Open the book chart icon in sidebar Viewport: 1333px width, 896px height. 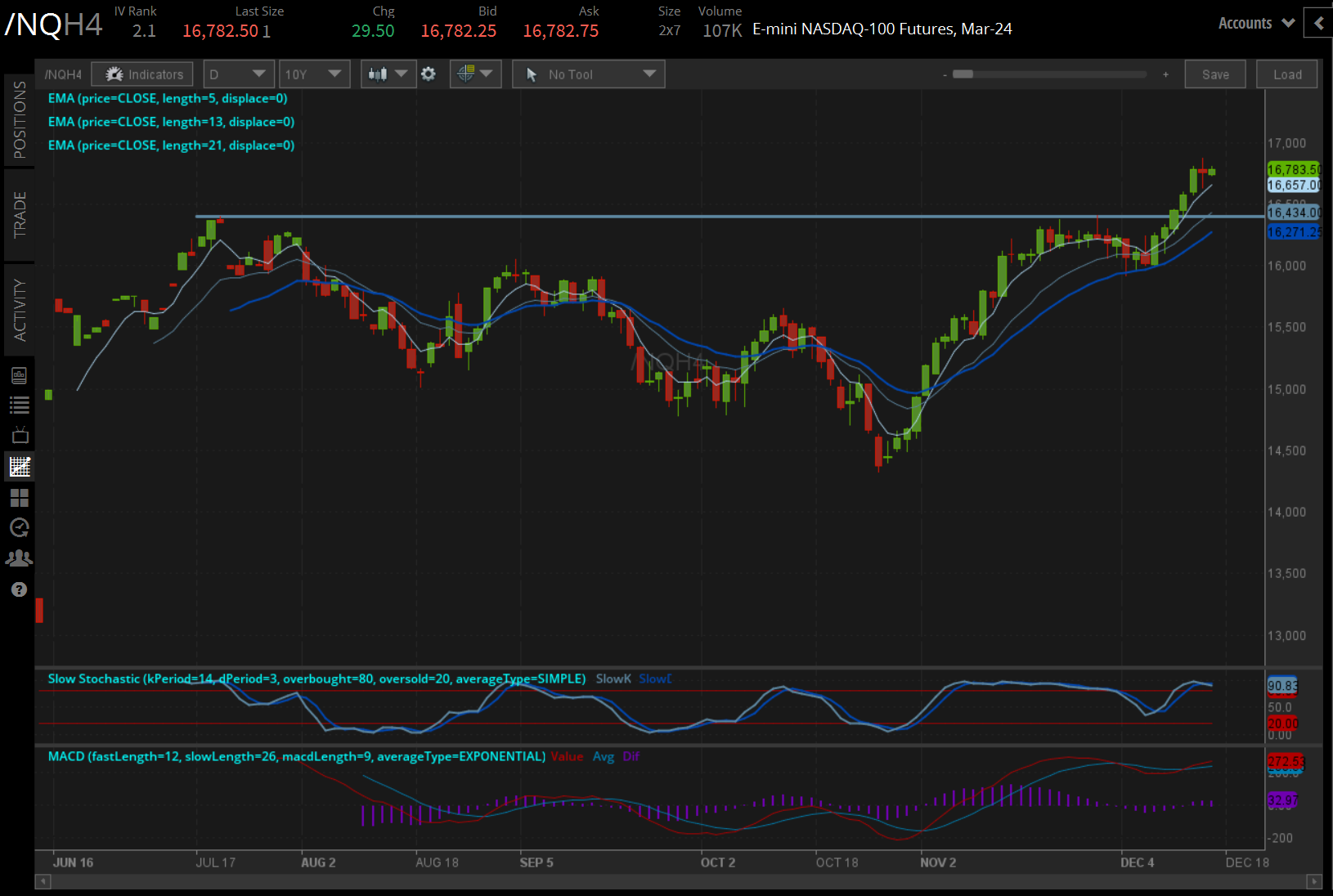point(20,375)
